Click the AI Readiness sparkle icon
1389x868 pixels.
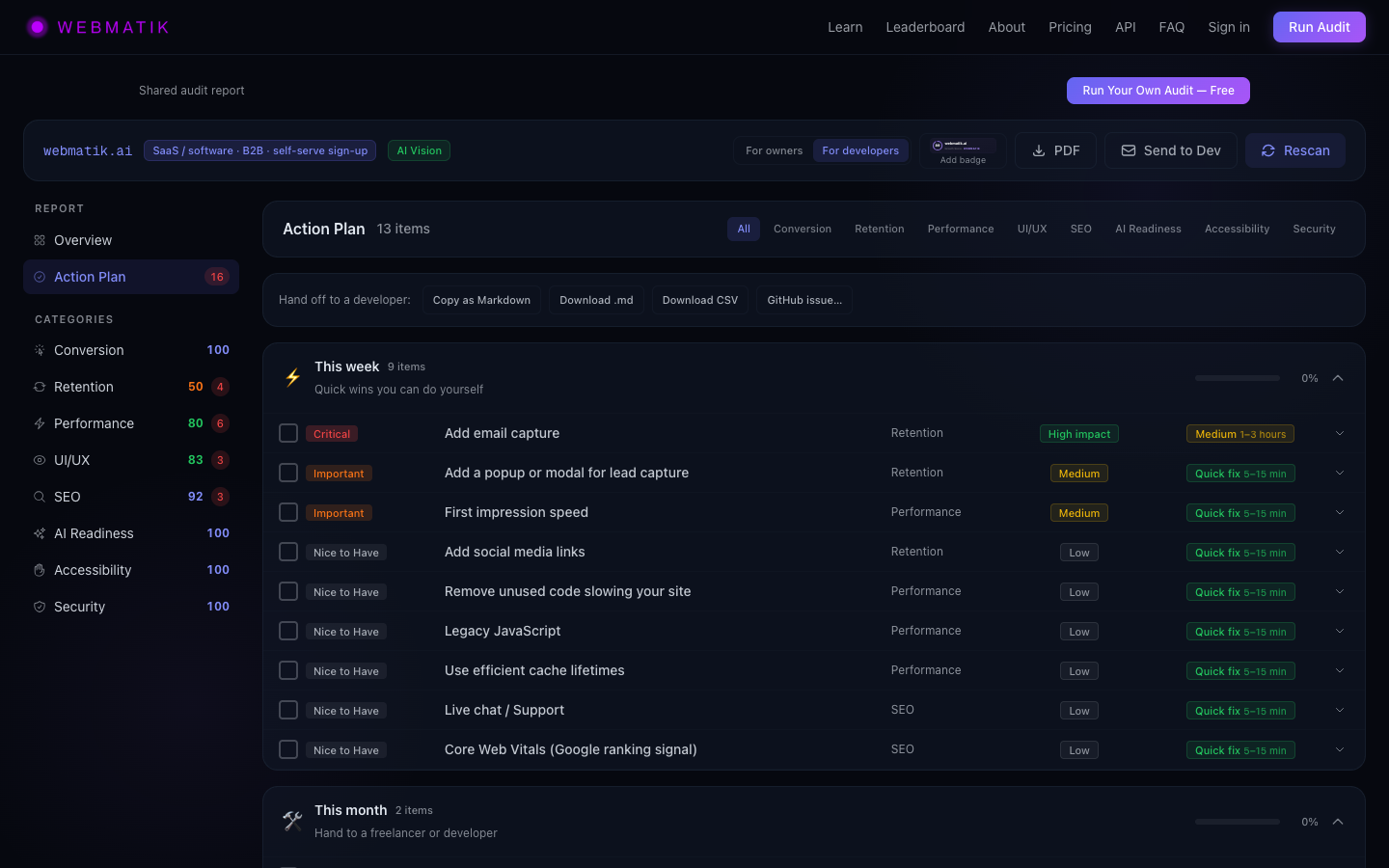point(40,533)
